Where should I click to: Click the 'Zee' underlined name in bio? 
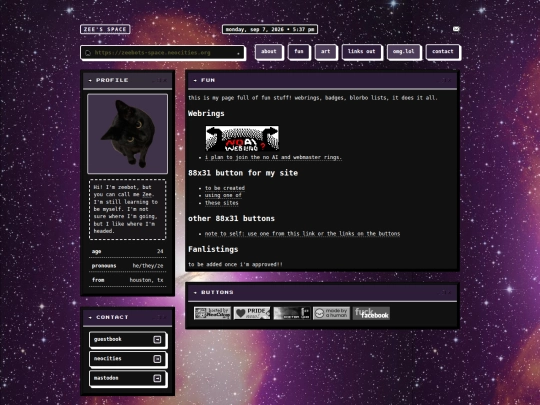tap(147, 195)
